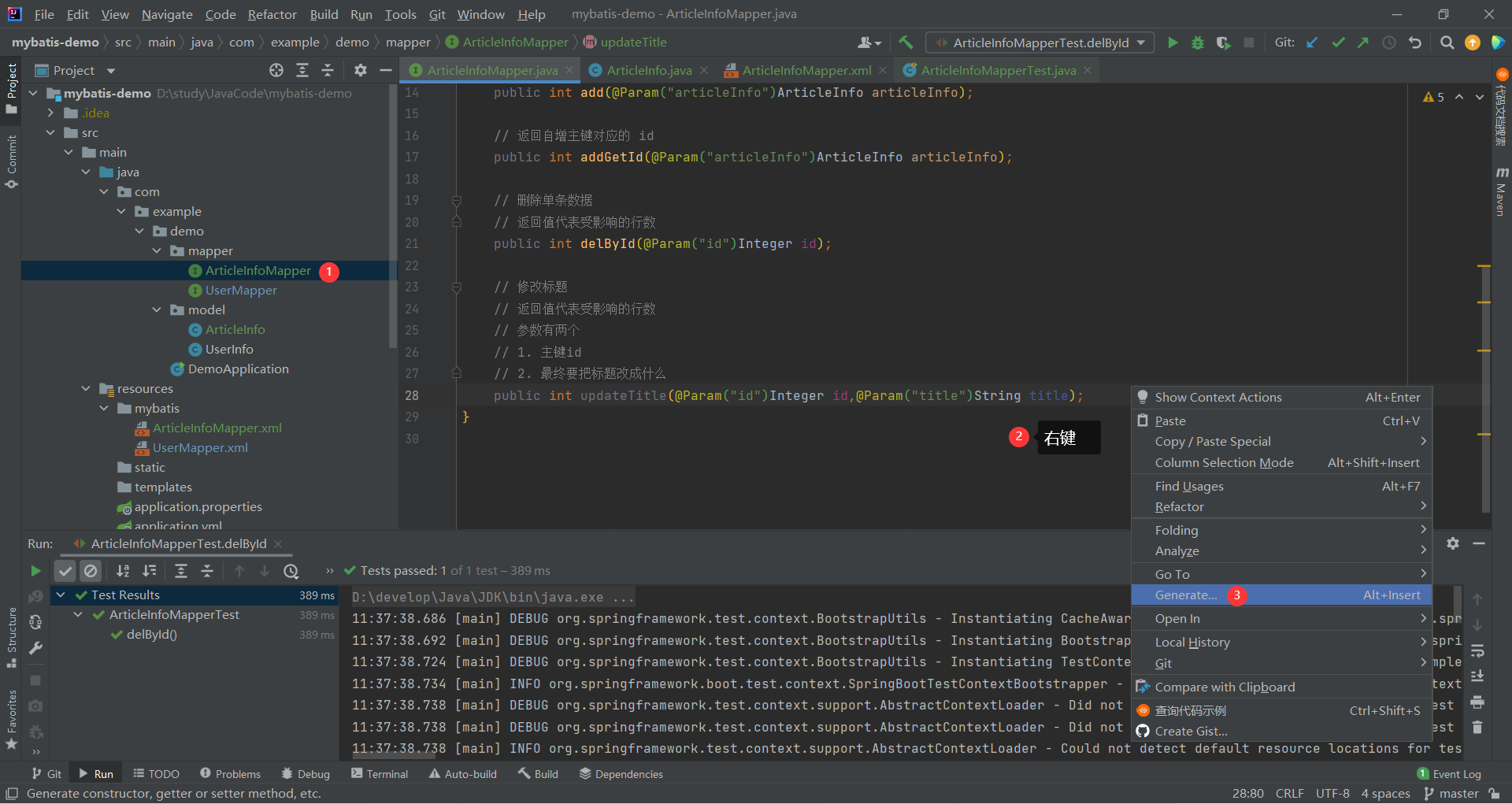Toggle scroll to end of console
The image size is (1512, 804).
tap(1477, 676)
